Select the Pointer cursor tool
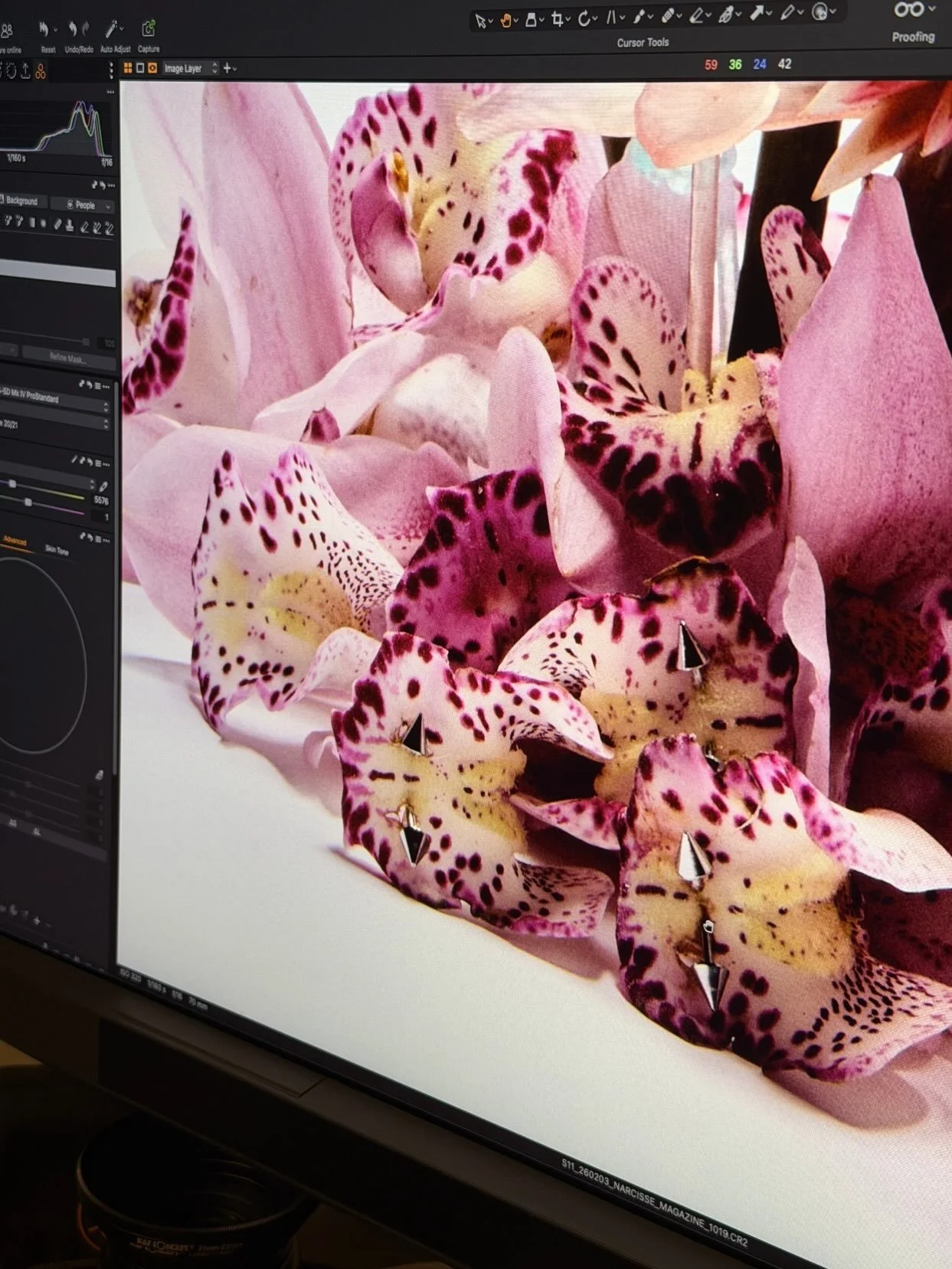The height and width of the screenshot is (1269, 952). point(480,21)
